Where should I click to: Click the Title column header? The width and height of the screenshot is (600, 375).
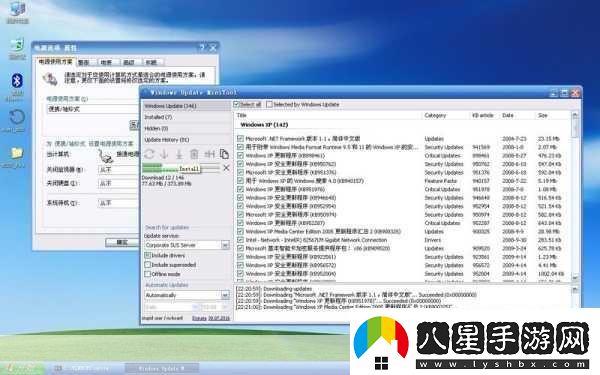[242, 115]
